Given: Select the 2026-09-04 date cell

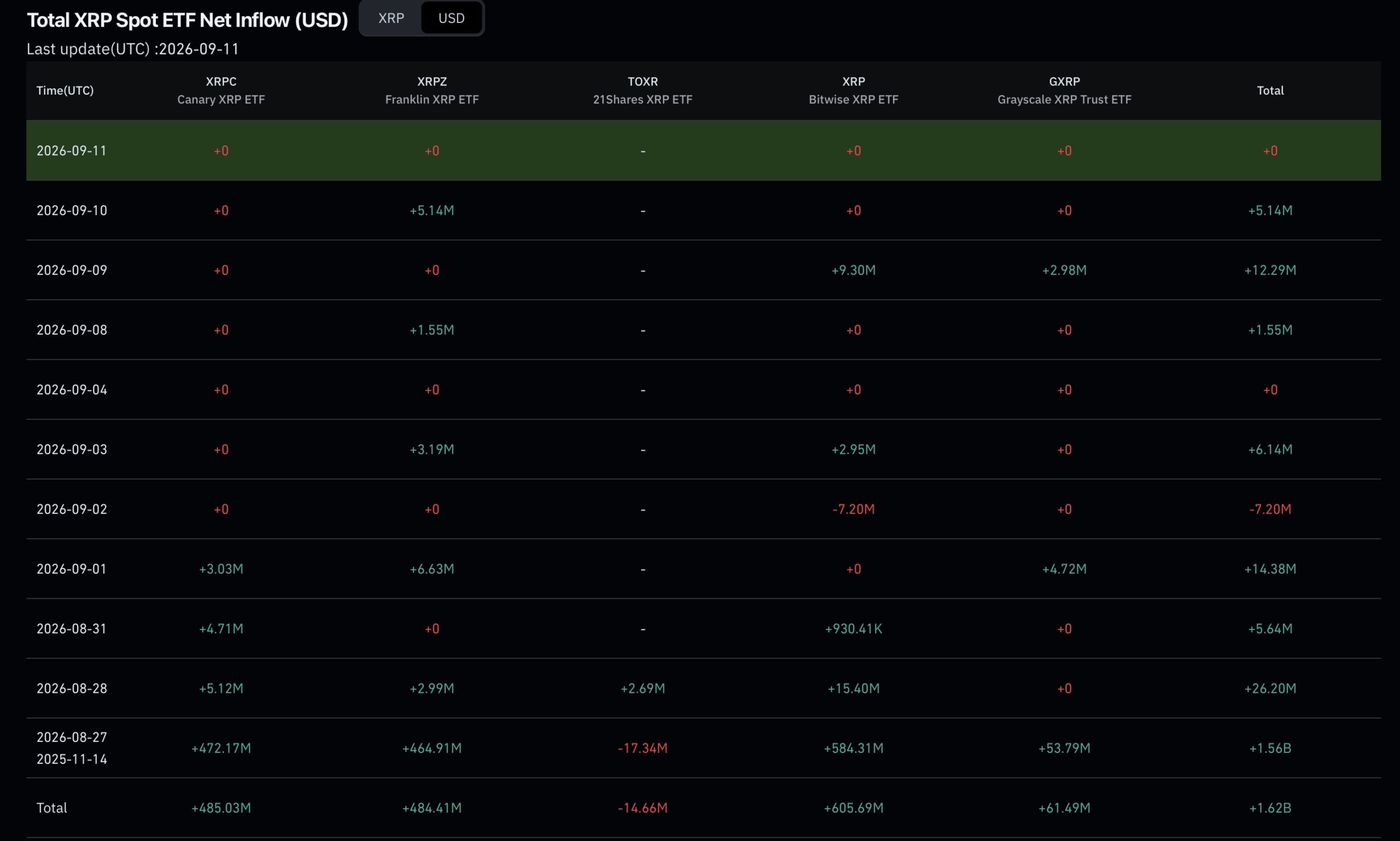Looking at the screenshot, I should pyautogui.click(x=72, y=389).
